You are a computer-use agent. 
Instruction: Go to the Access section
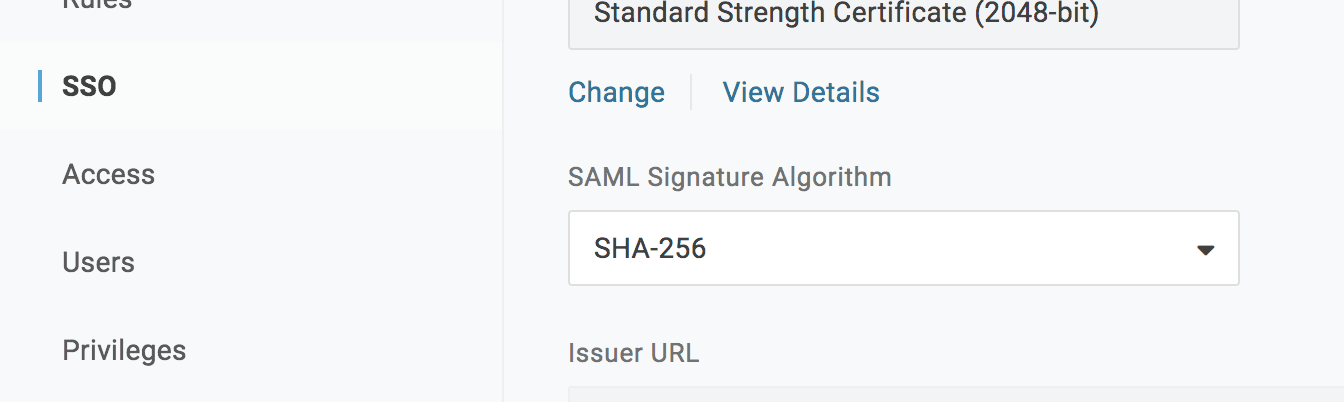click(x=108, y=174)
